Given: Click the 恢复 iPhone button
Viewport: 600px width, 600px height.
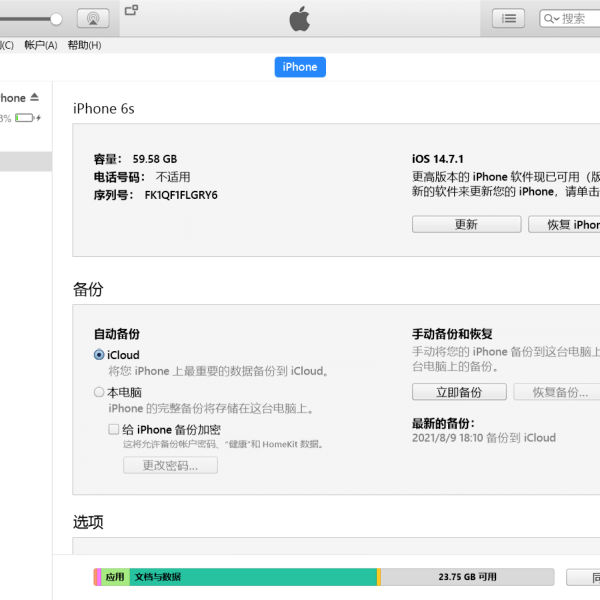Looking at the screenshot, I should pyautogui.click(x=564, y=224).
